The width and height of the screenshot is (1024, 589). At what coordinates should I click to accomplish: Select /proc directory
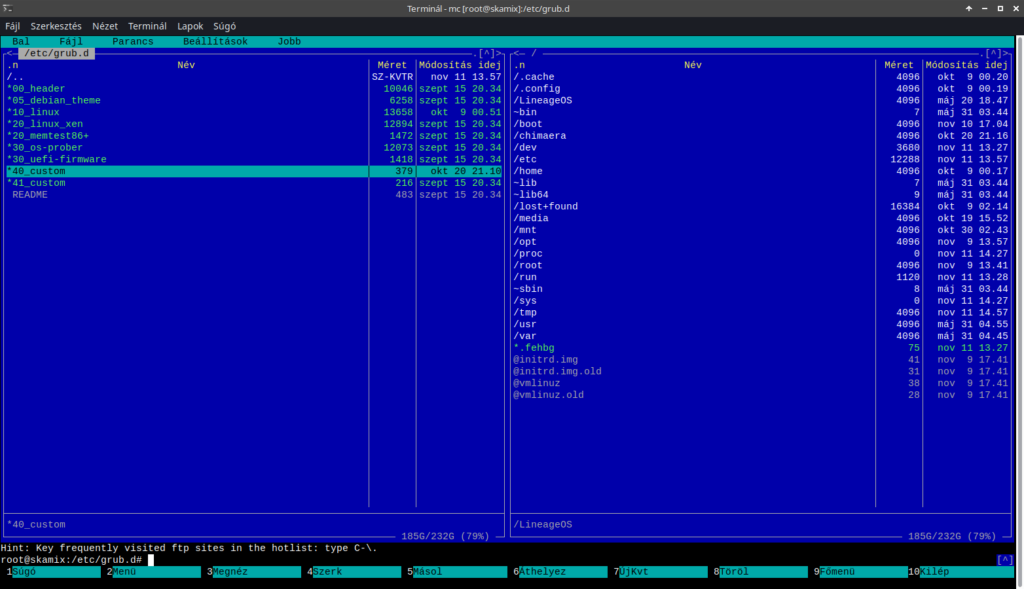(760, 253)
